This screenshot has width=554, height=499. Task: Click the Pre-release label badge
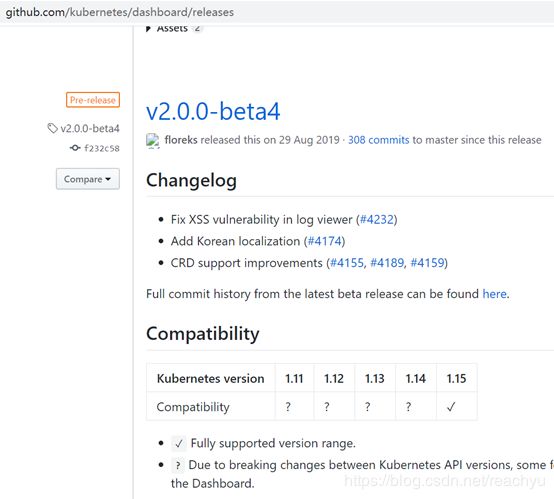[93, 100]
